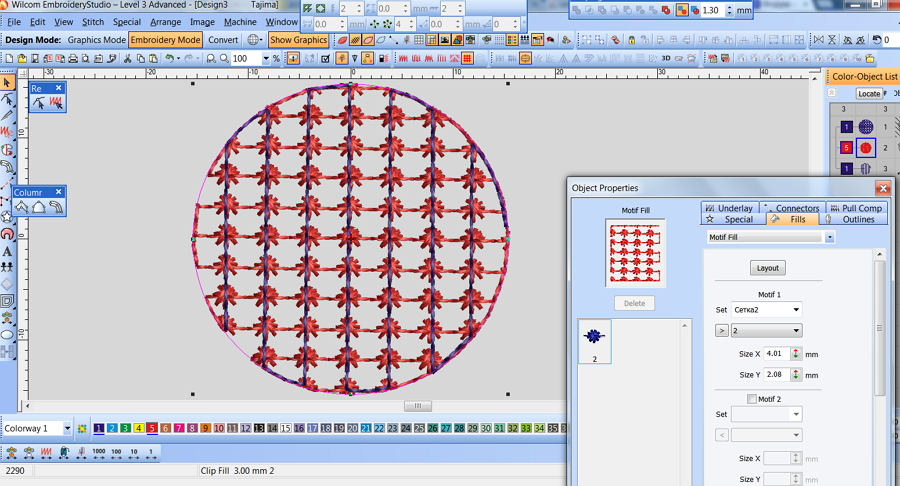Screen dimensions: 900x486
Task: Click the Undo arrow icon
Action: [170, 59]
